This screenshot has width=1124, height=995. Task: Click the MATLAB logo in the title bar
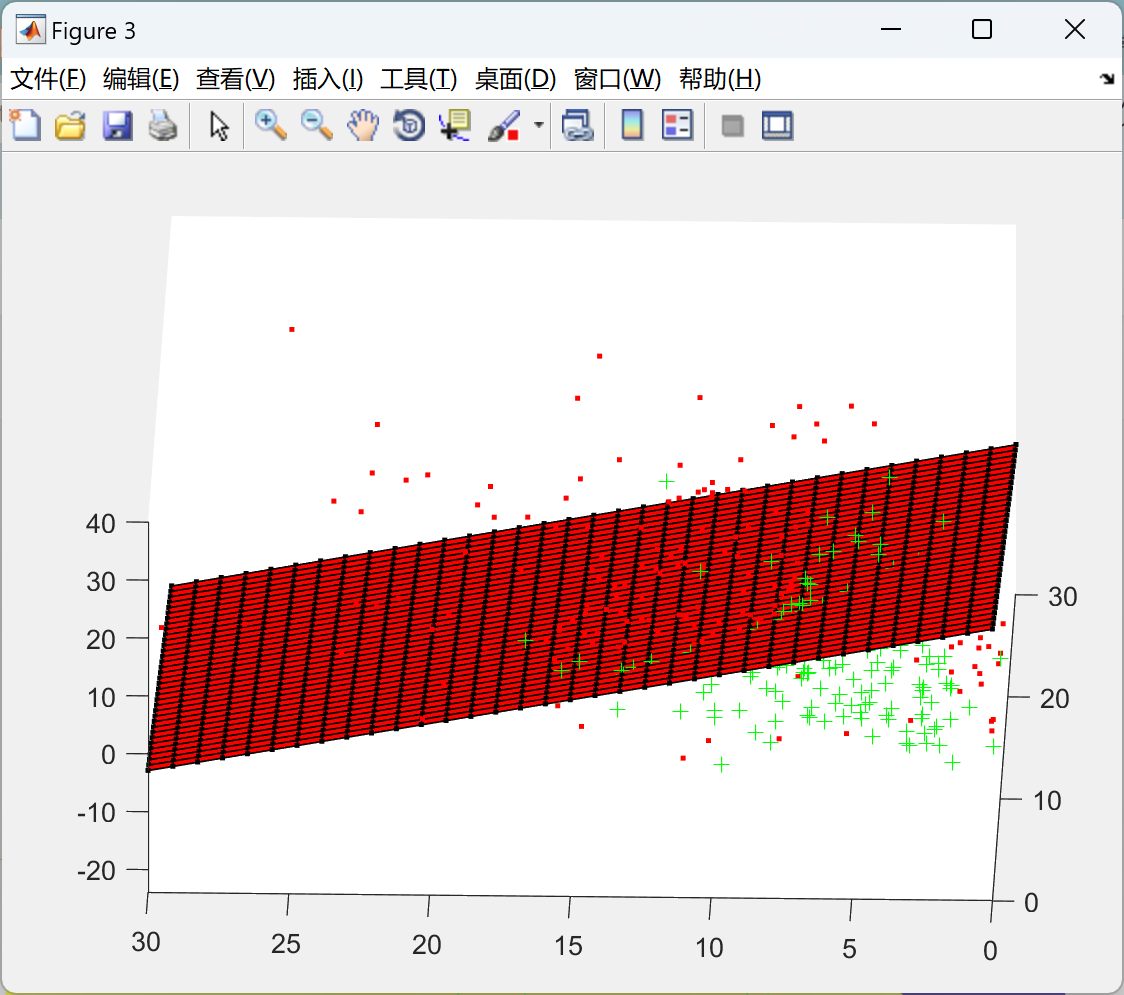coord(31,30)
